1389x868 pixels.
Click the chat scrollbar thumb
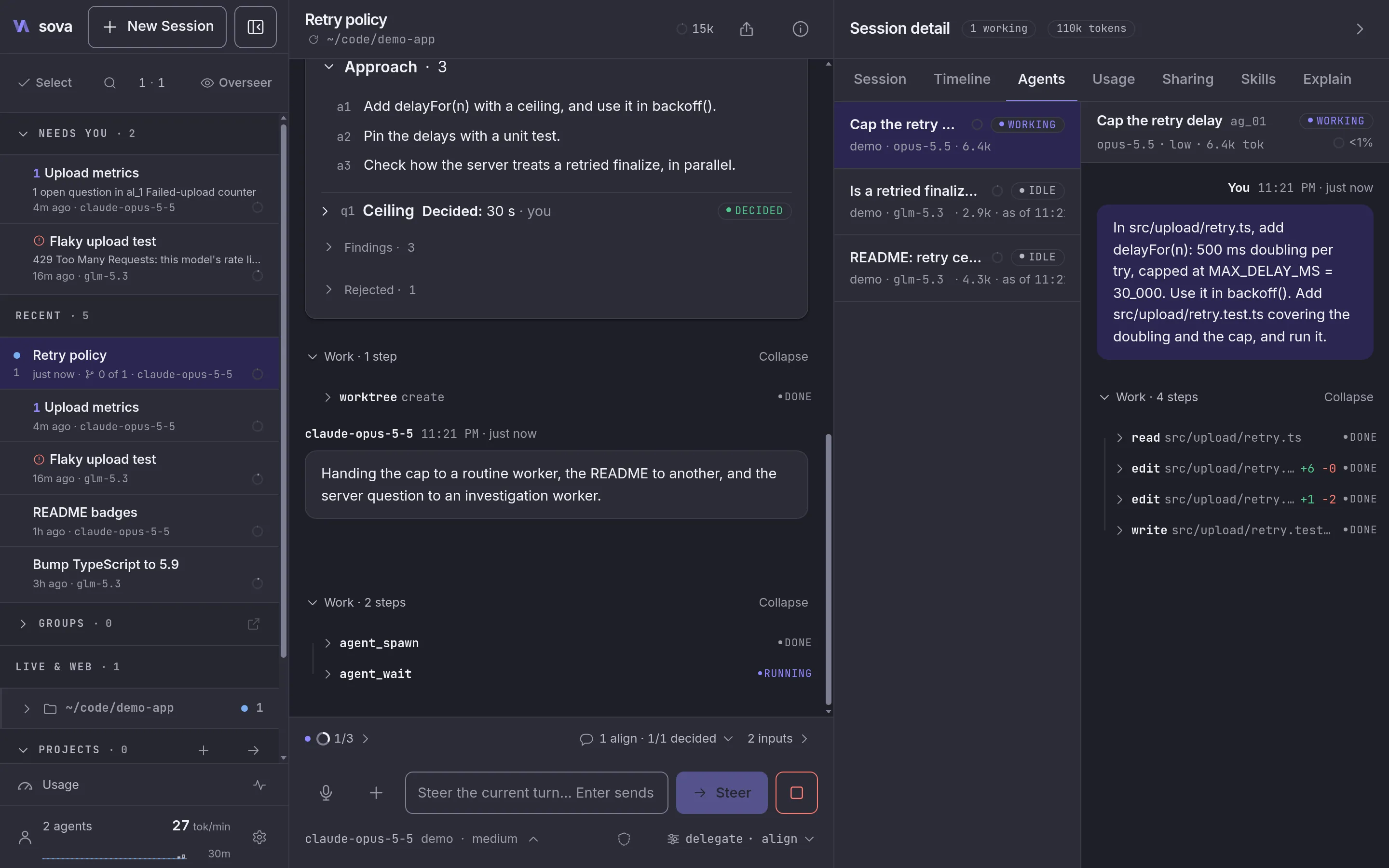pyautogui.click(x=828, y=569)
